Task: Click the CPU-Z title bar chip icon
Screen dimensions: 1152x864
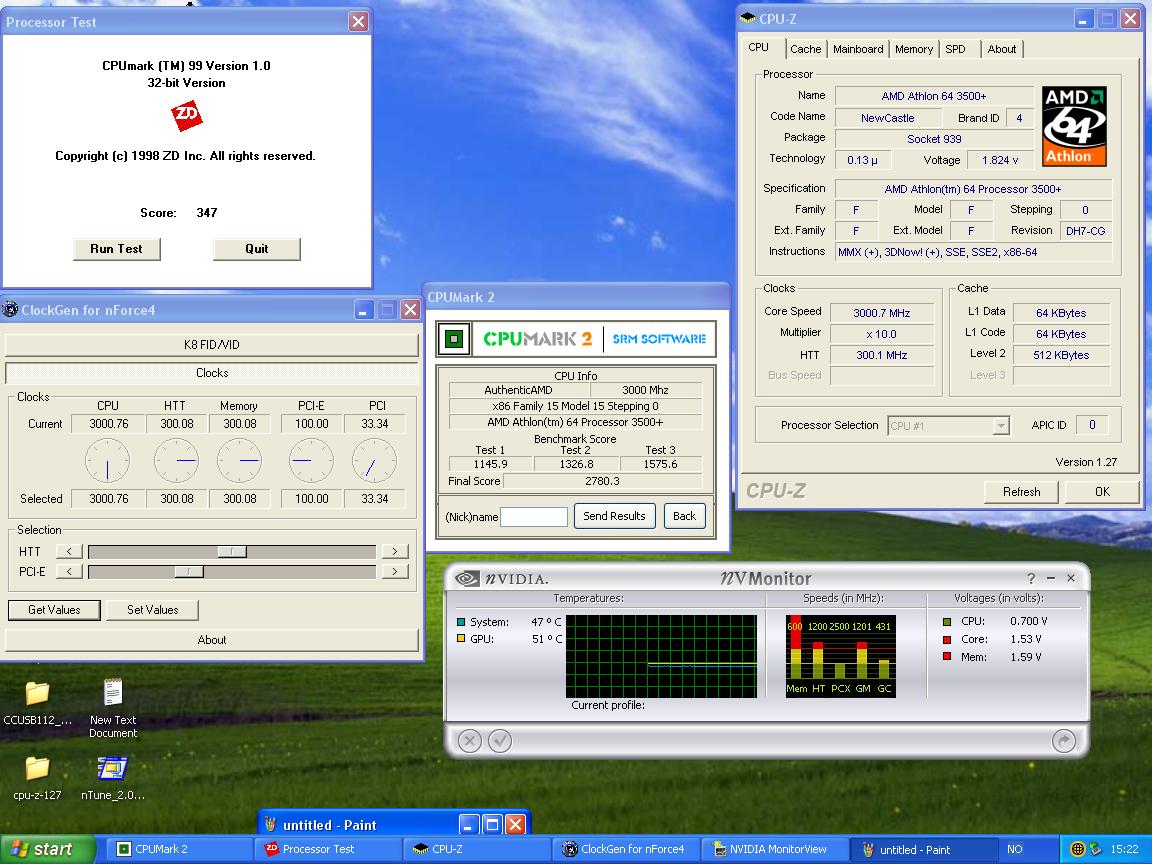Action: (748, 18)
